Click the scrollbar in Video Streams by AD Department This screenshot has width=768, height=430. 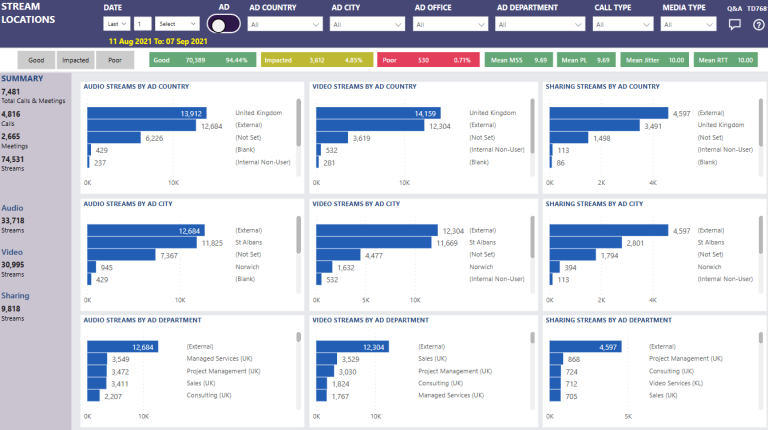point(532,337)
